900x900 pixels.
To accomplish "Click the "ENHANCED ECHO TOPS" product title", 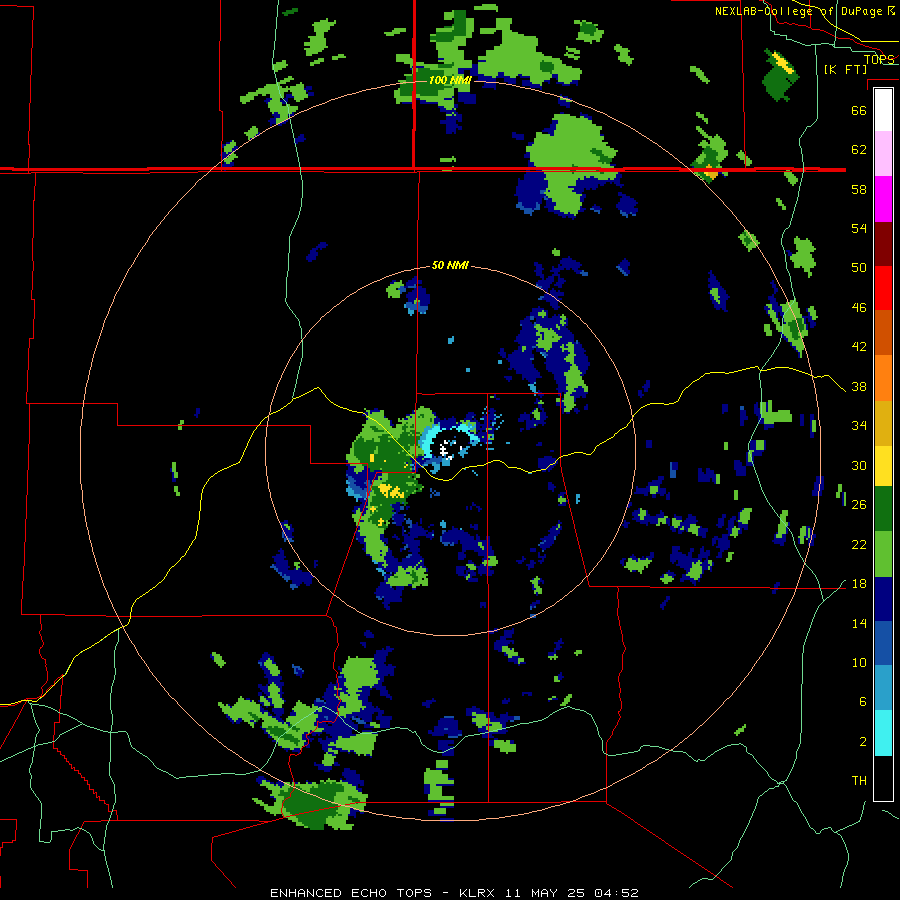I will point(351,893).
